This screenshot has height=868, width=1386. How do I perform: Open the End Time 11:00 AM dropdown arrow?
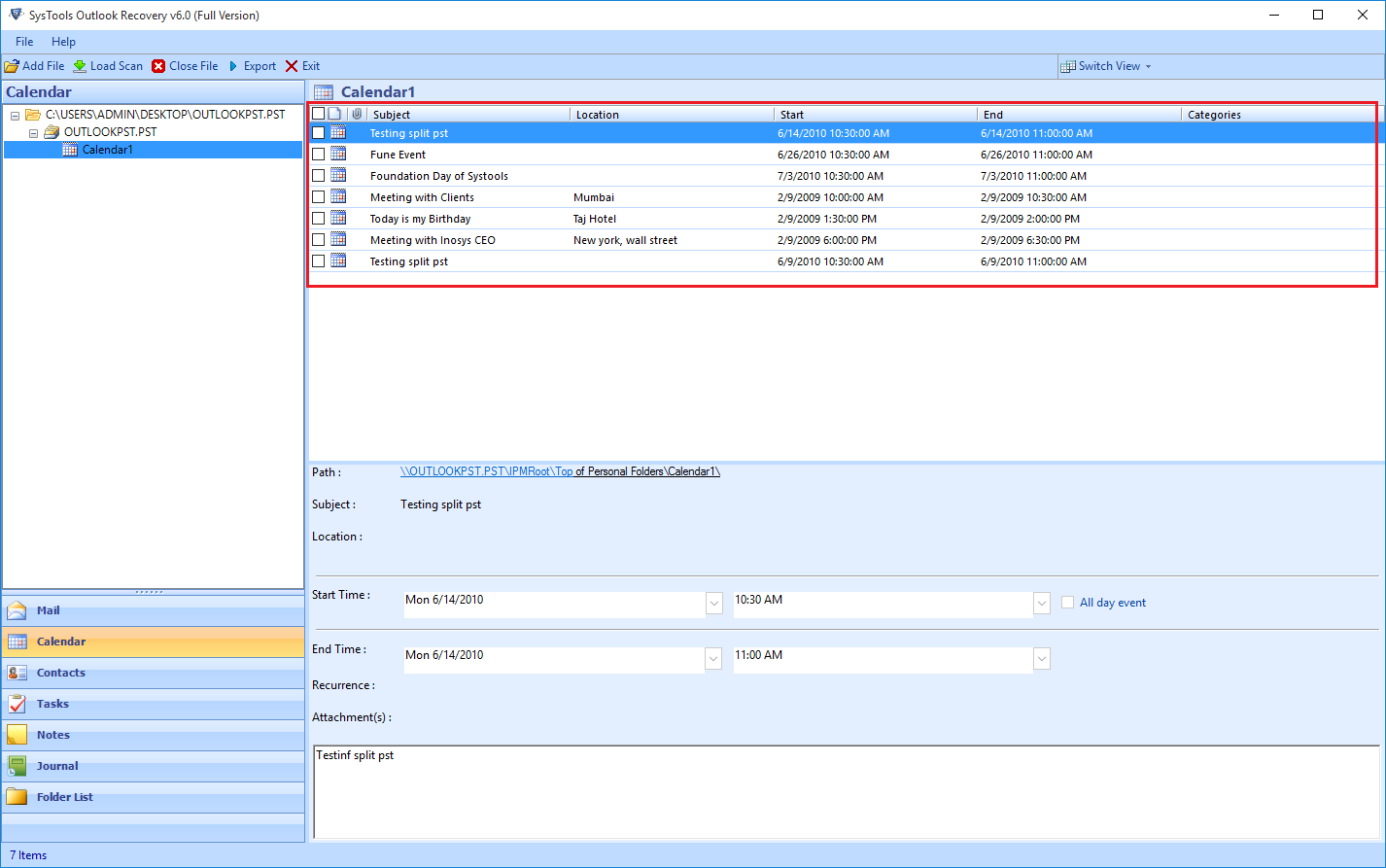[1042, 659]
